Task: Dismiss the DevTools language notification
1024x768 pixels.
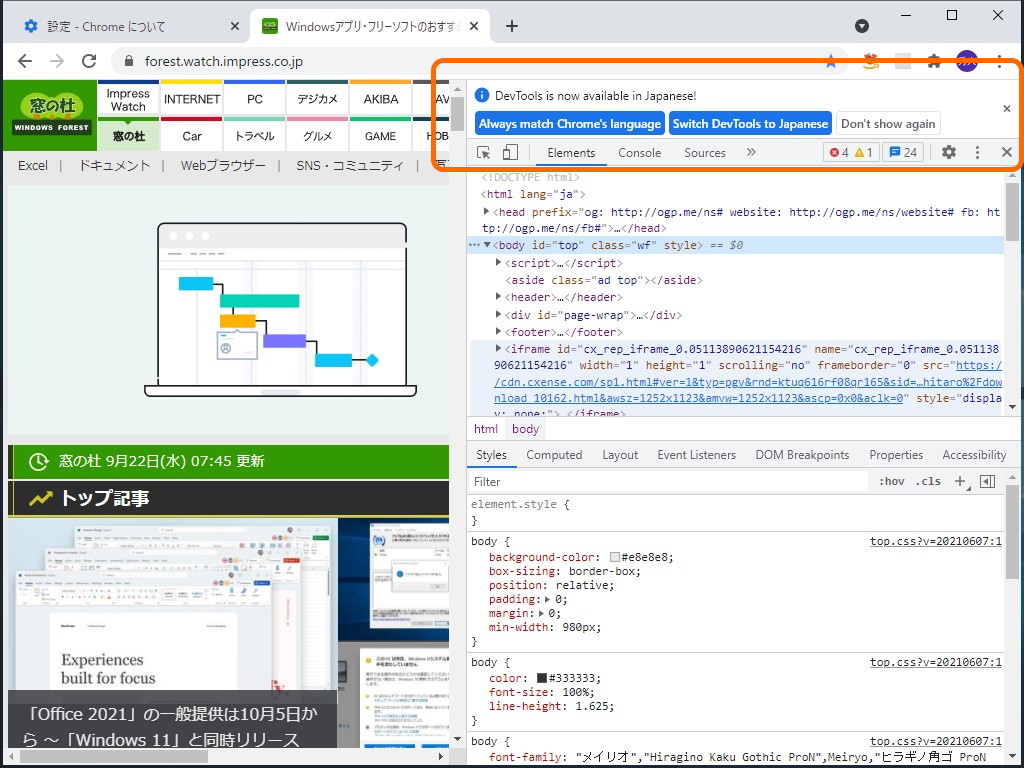Action: tap(1006, 108)
